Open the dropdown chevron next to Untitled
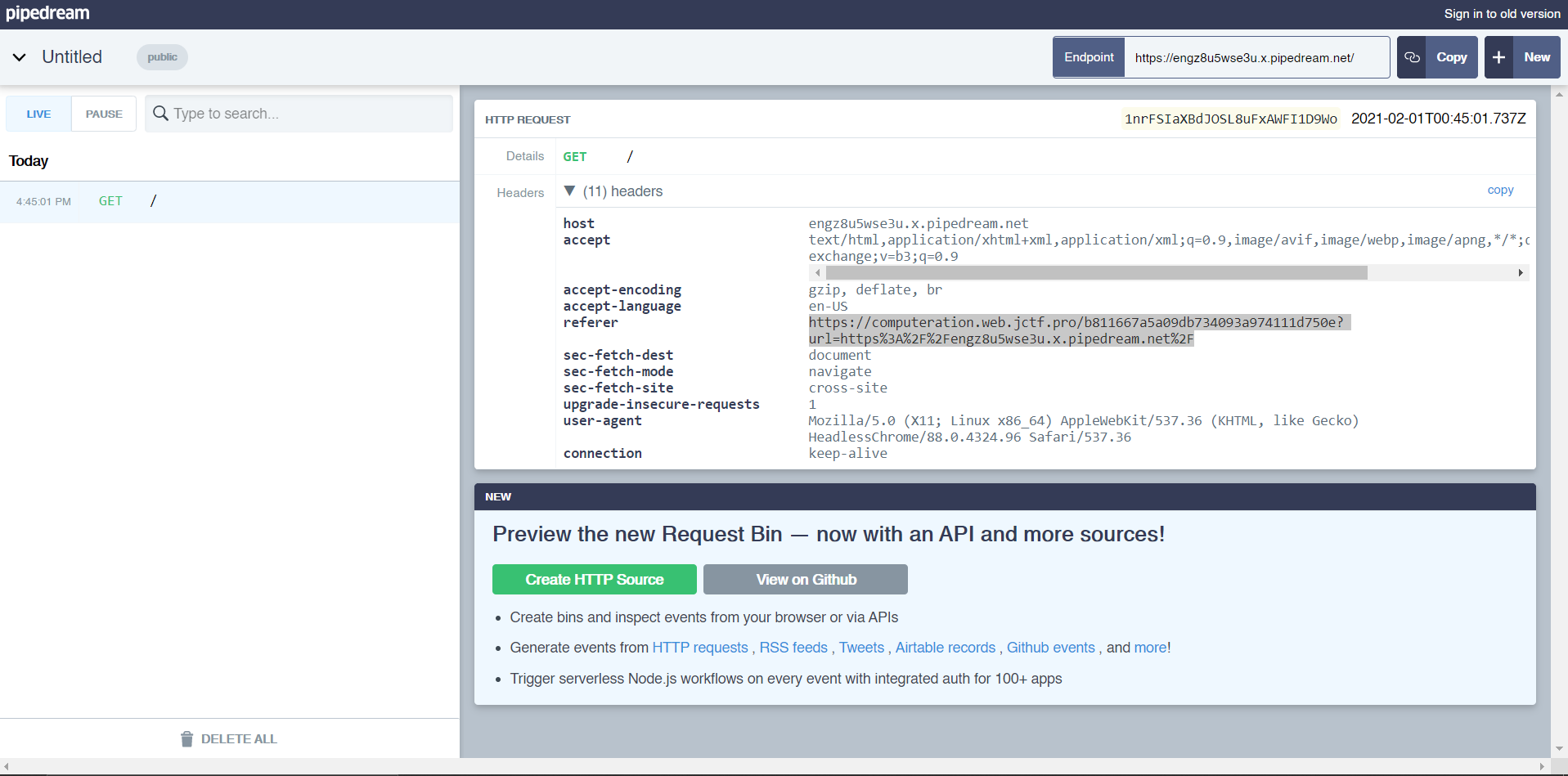The height and width of the screenshot is (776, 1568). [x=20, y=57]
